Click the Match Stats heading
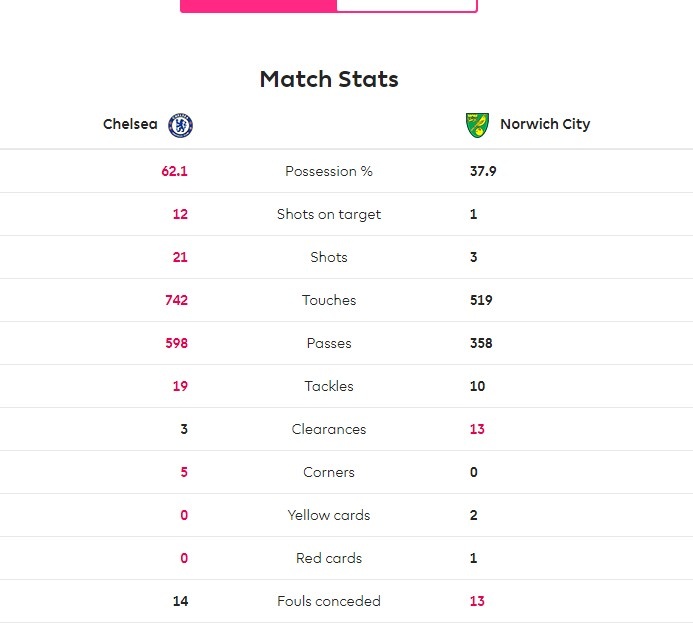 [329, 79]
